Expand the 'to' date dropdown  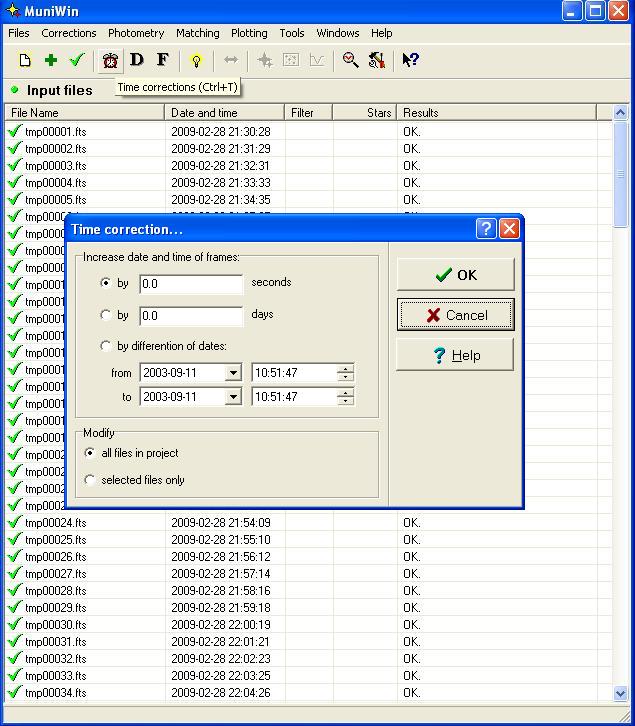click(233, 397)
